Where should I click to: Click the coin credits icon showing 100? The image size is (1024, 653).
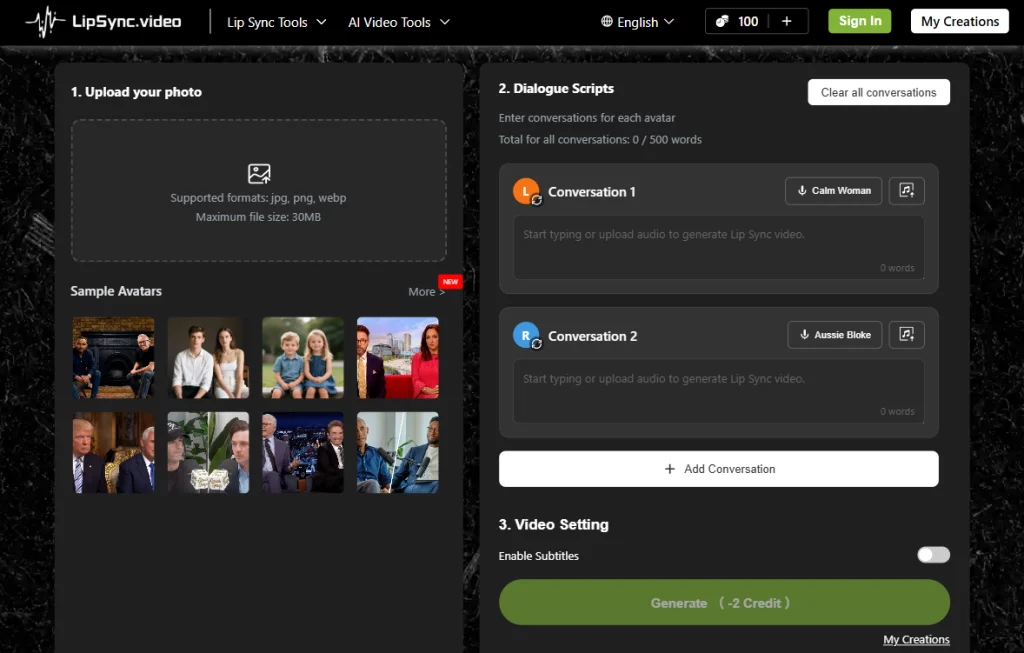point(723,21)
